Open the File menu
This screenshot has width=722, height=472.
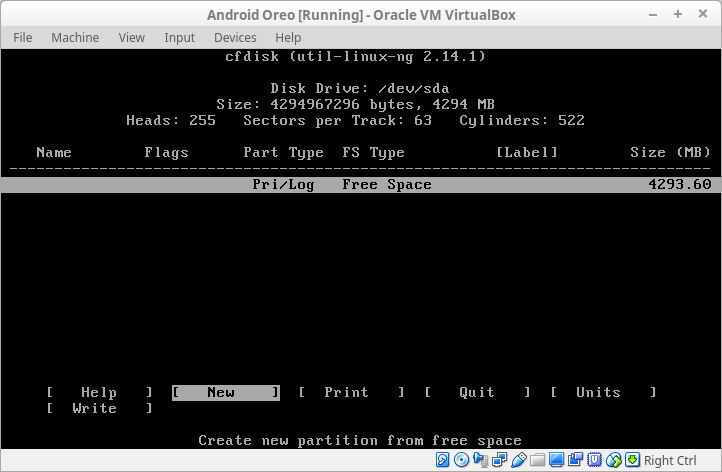23,37
